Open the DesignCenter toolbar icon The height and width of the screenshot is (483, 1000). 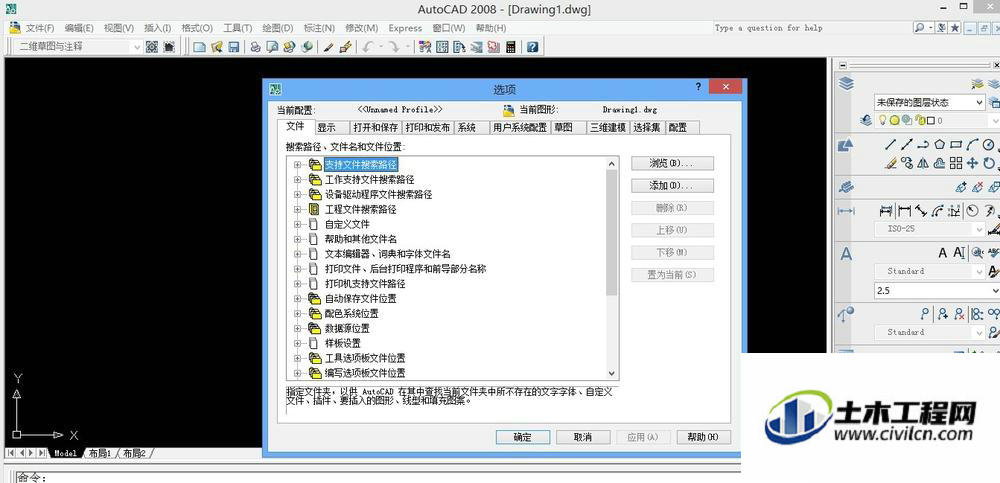(x=442, y=47)
